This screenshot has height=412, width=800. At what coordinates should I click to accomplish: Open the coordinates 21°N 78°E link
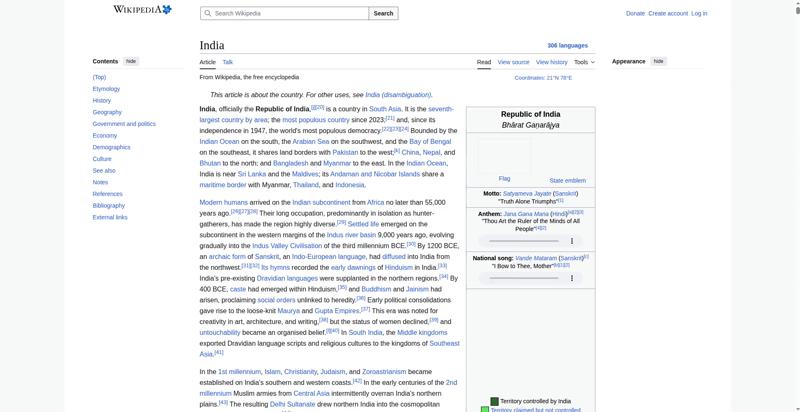(543, 77)
